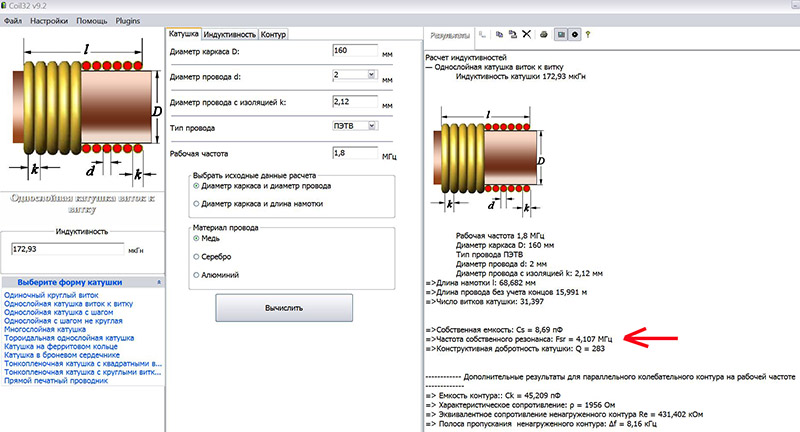This screenshot has height=432, width=800.
Task: Click the second copy icon with curved arrow
Action: point(513,34)
